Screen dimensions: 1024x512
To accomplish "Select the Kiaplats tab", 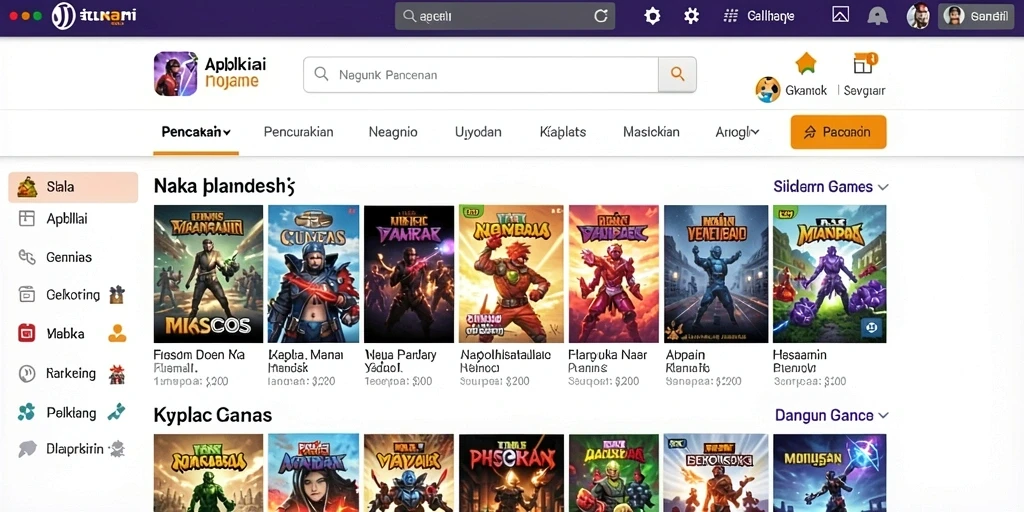I will click(563, 132).
